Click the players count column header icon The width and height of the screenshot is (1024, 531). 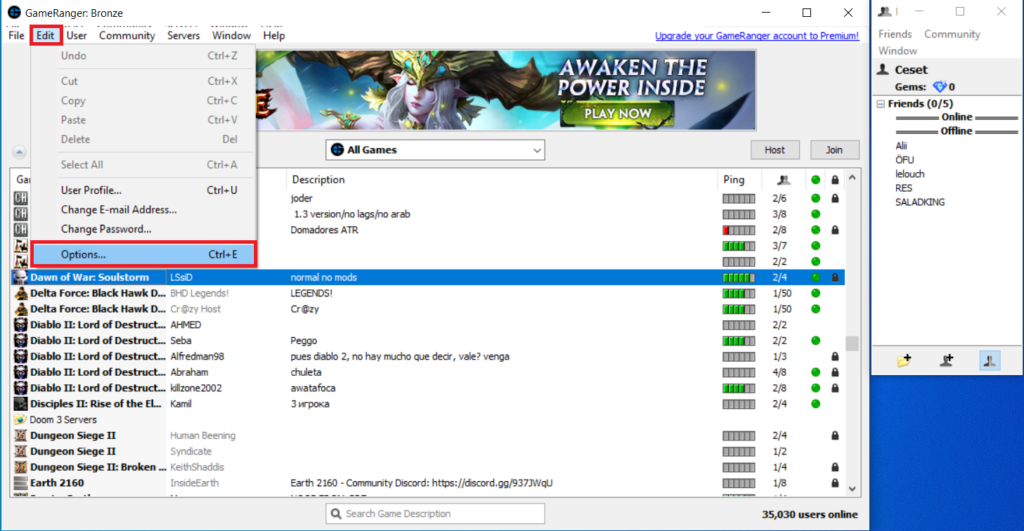(783, 180)
